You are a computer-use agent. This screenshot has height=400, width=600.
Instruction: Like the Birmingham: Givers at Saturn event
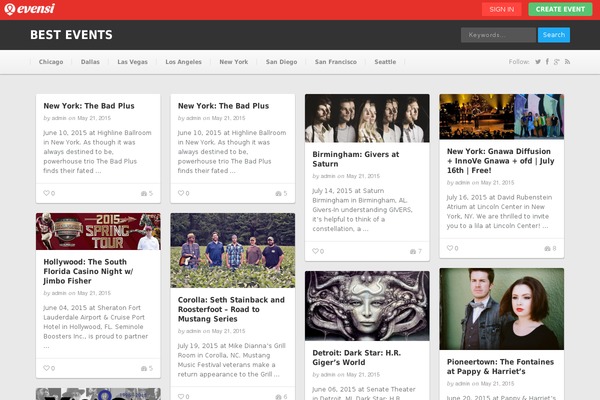tap(318, 251)
